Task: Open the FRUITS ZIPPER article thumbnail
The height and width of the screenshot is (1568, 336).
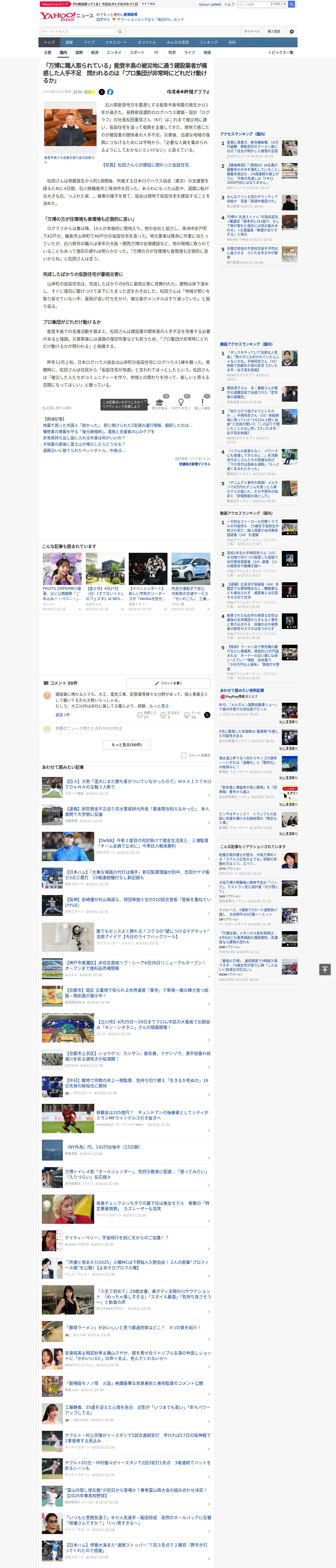Action: click(62, 568)
